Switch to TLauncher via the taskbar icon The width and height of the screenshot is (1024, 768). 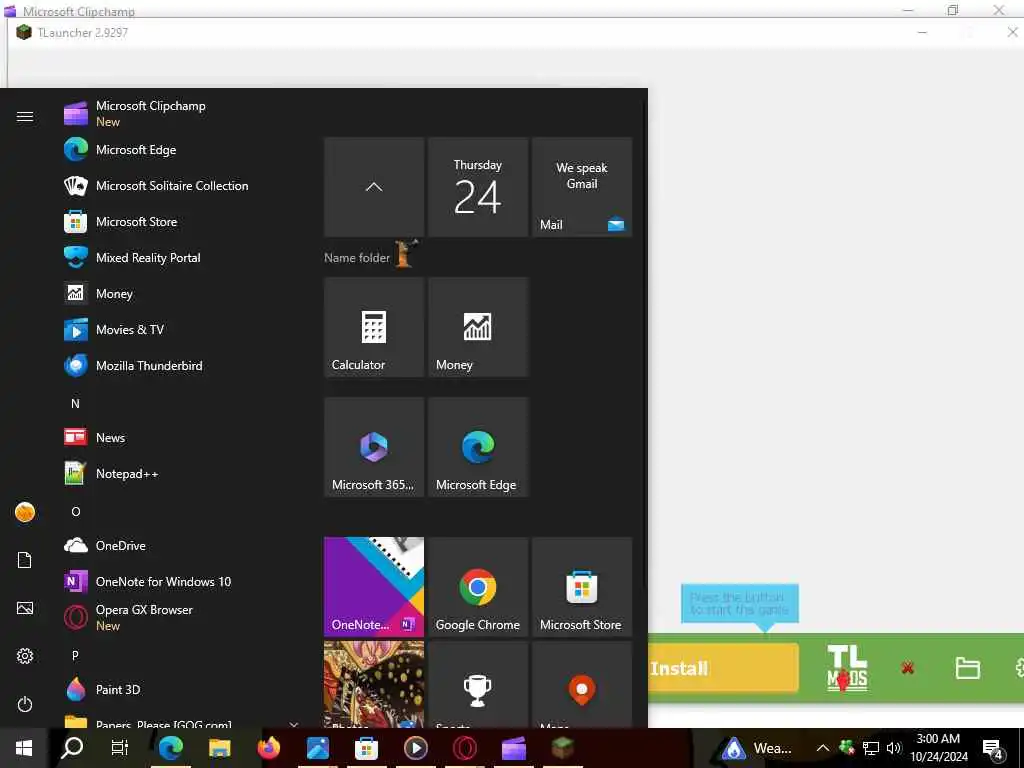click(x=562, y=748)
